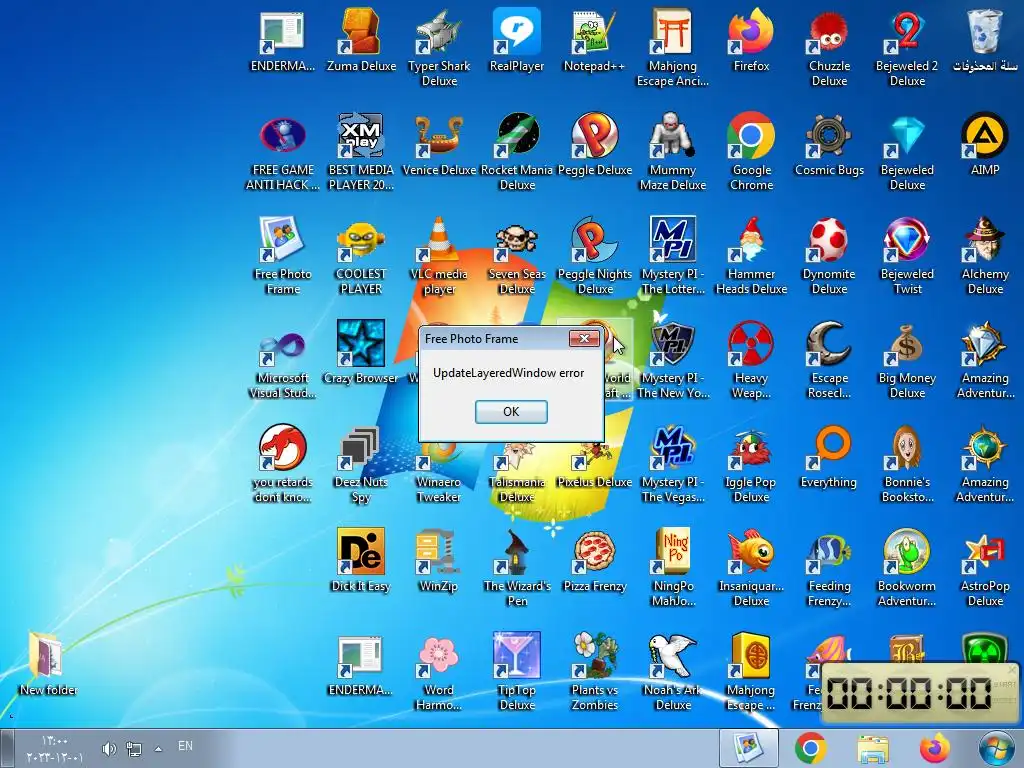Select the Bejeweled 2 Deluxe icon
Screen dimensions: 1024x768
point(906,48)
